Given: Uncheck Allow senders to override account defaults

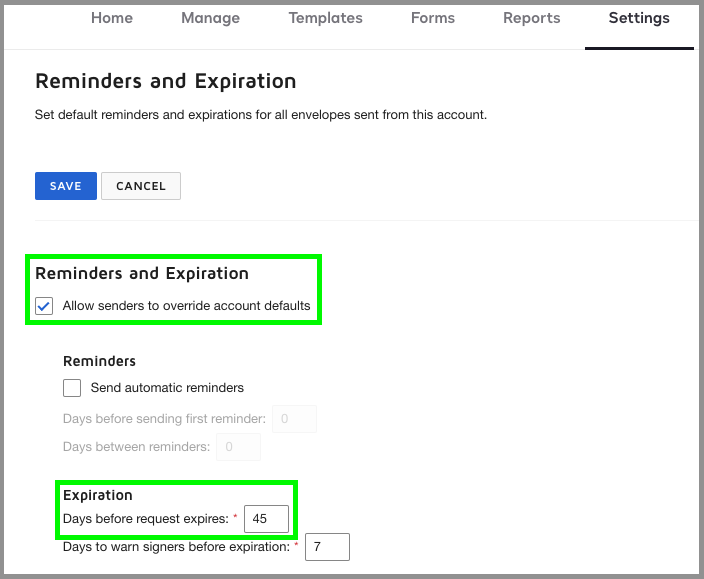Looking at the screenshot, I should 44,306.
